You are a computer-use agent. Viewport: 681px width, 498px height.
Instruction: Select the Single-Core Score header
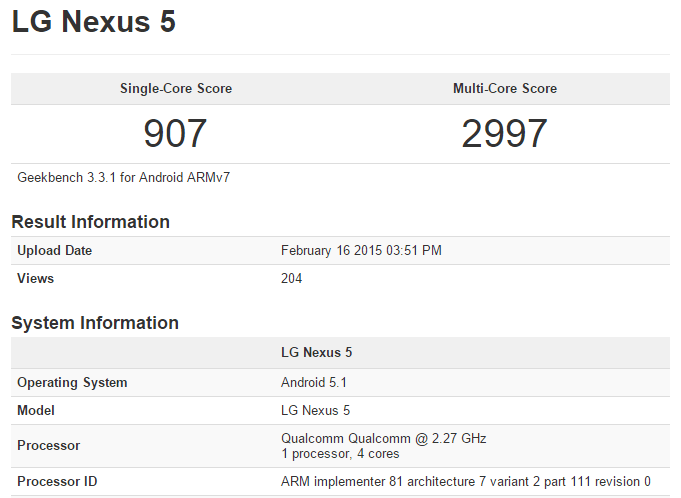(x=175, y=89)
